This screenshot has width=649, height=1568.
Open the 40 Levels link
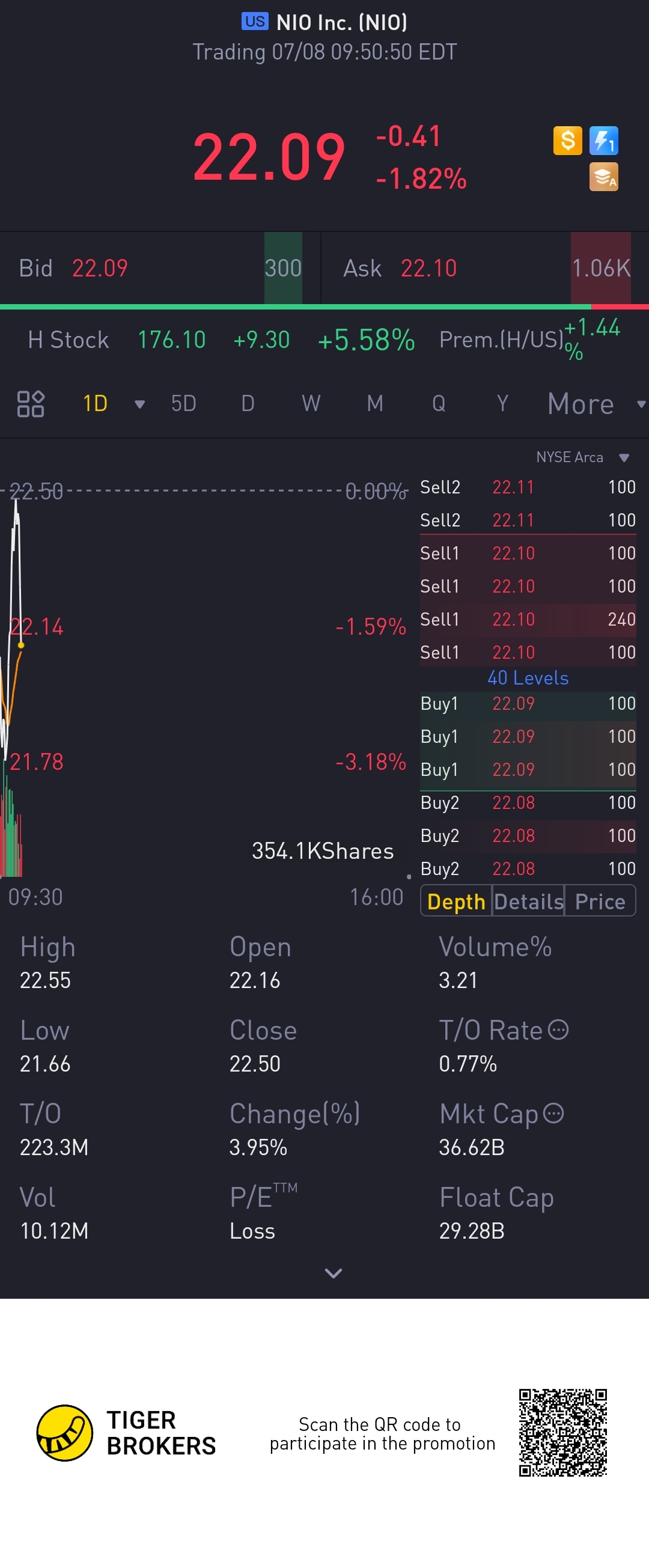(528, 678)
